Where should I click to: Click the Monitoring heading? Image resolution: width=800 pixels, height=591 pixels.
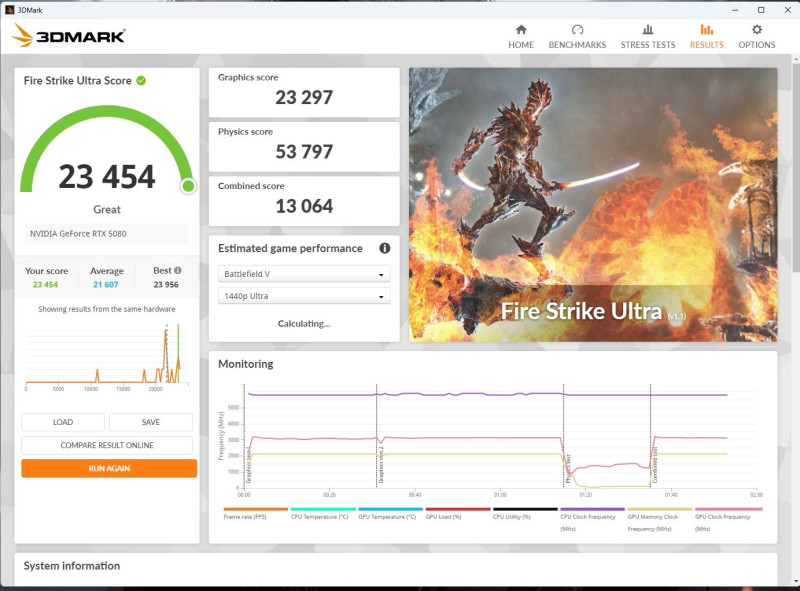click(246, 364)
